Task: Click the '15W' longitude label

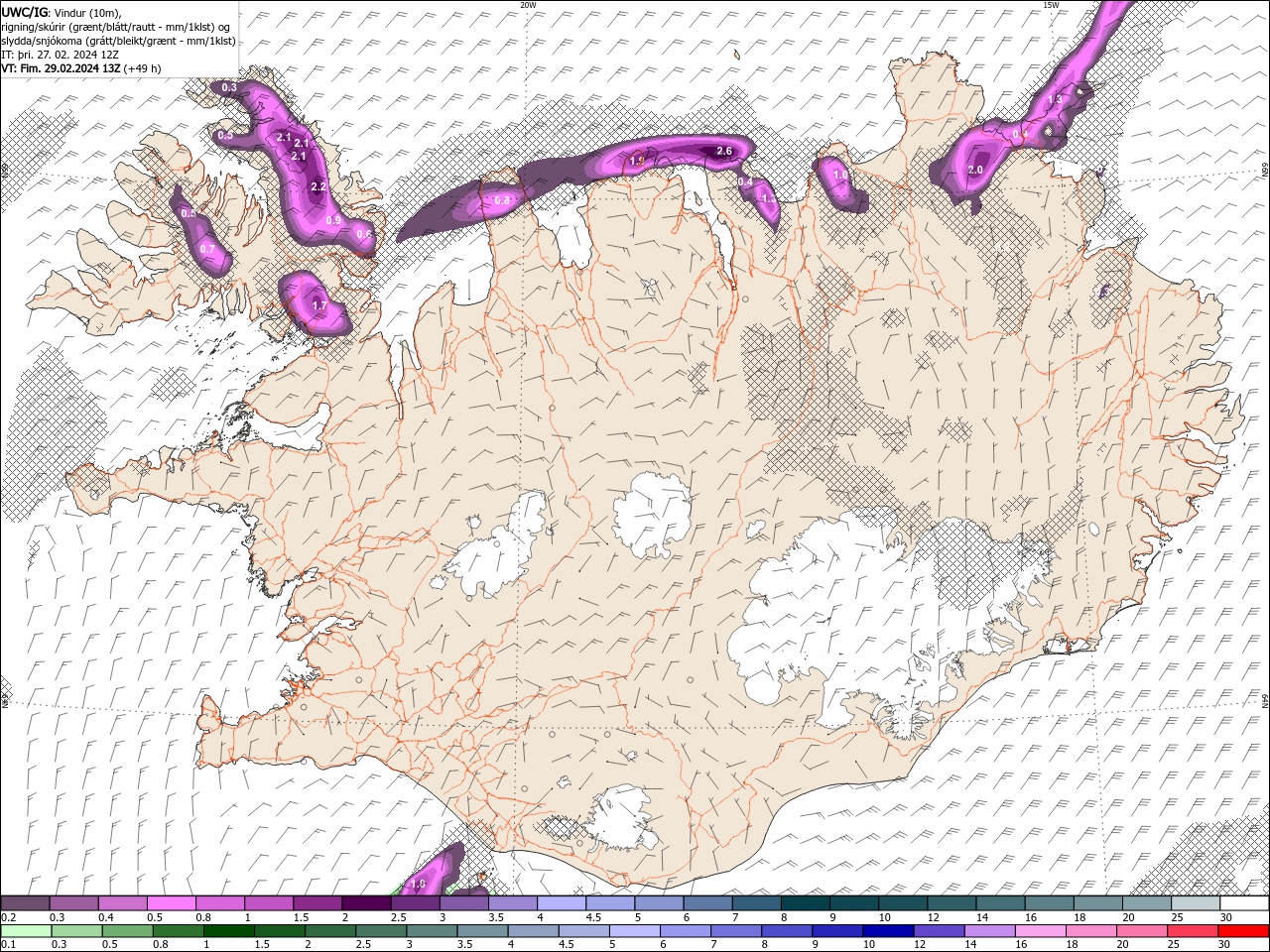Action: pyautogui.click(x=1050, y=5)
